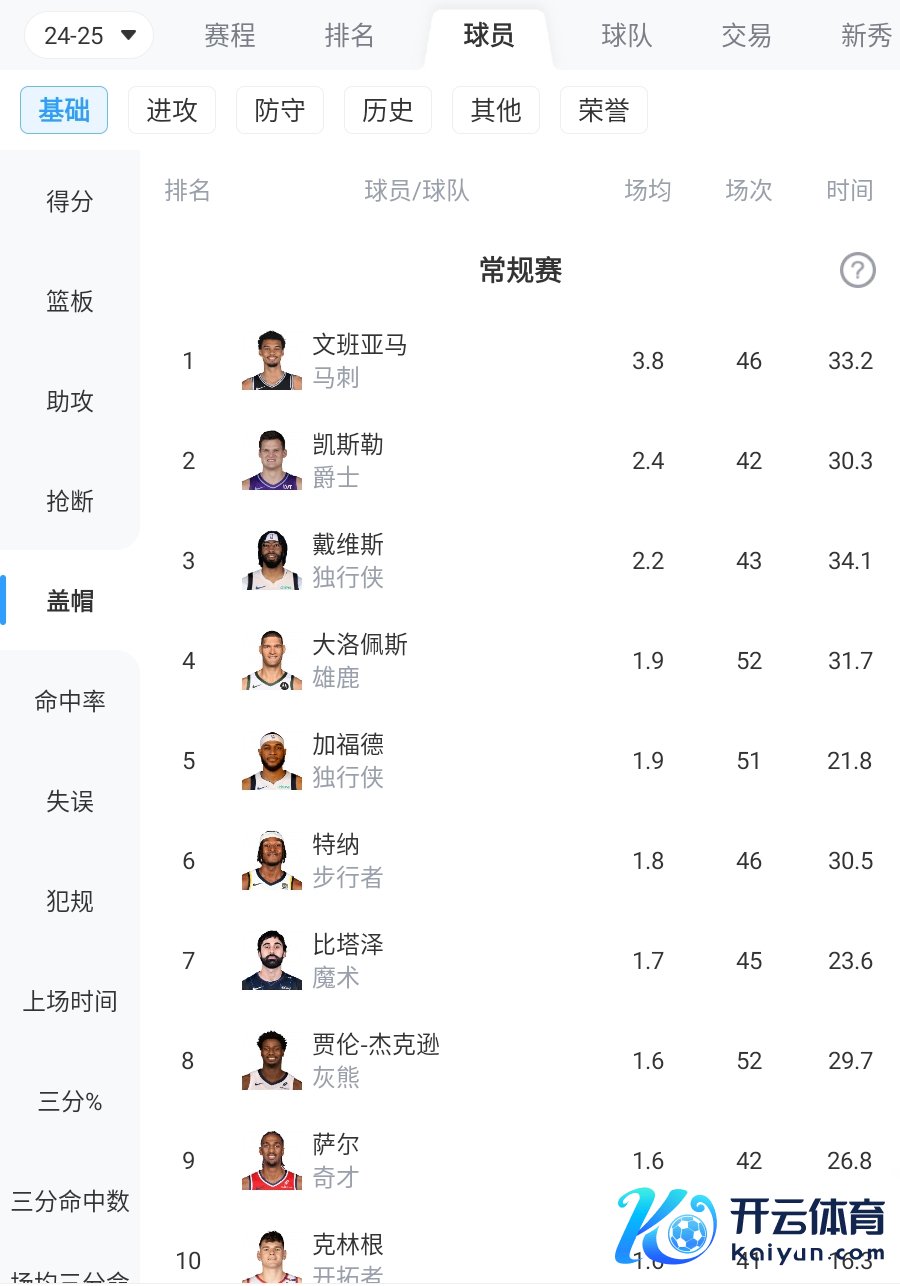Open the 24-25 season dropdown

(x=89, y=36)
